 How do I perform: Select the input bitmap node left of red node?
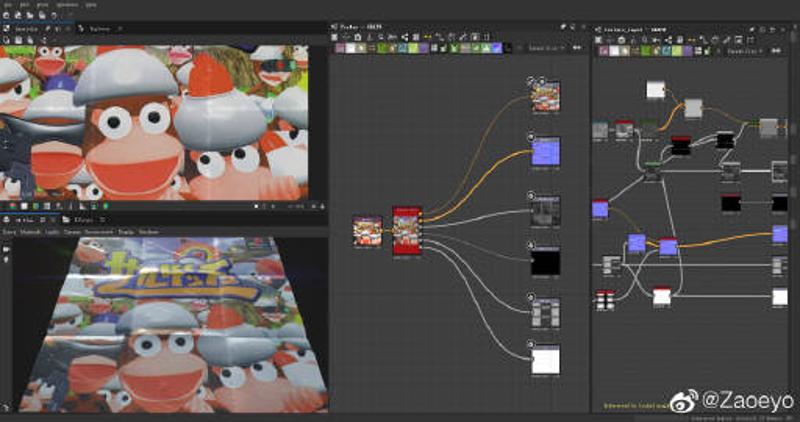point(367,231)
